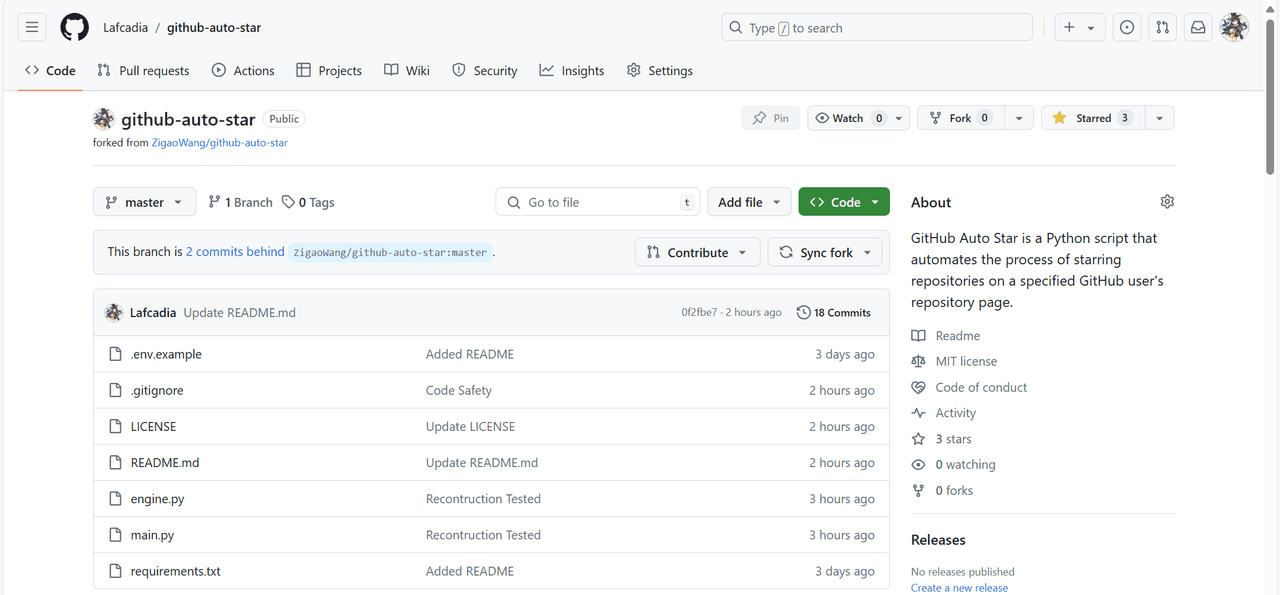Open the hamburger navigation menu
The width and height of the screenshot is (1280, 595).
point(32,27)
